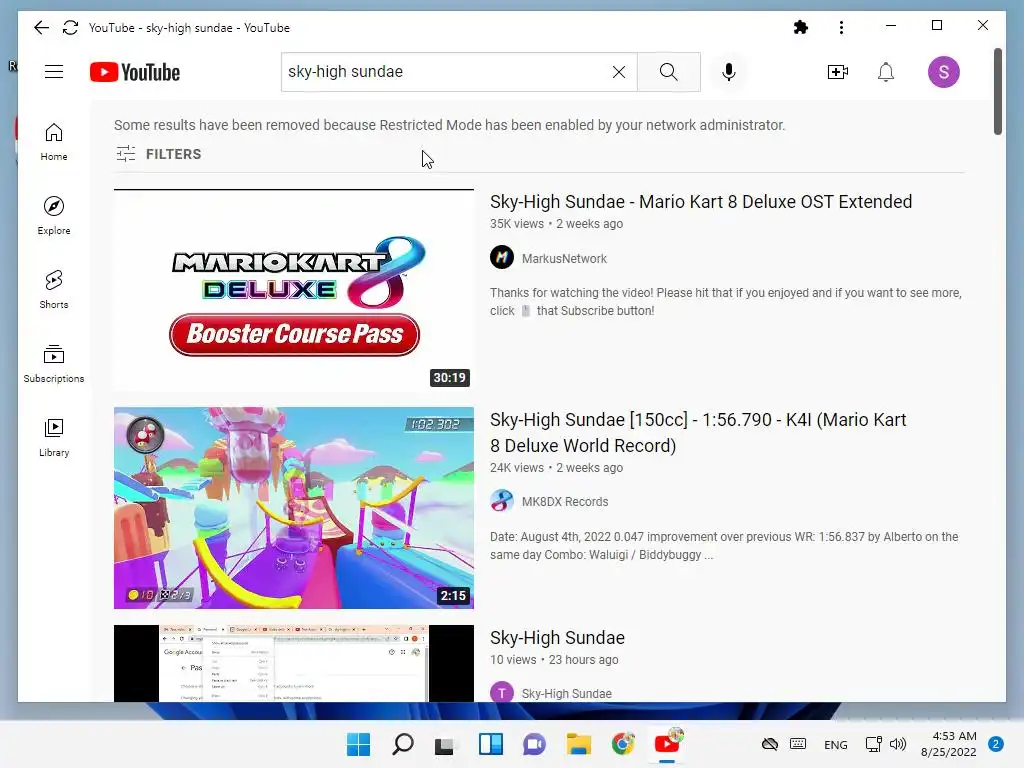Click the MarkusNetwork channel avatar
The width and height of the screenshot is (1024, 768).
click(x=502, y=257)
